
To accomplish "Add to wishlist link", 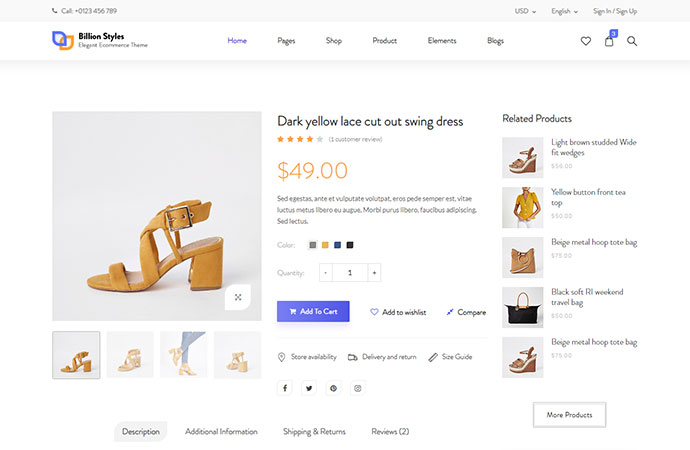I will pos(398,312).
